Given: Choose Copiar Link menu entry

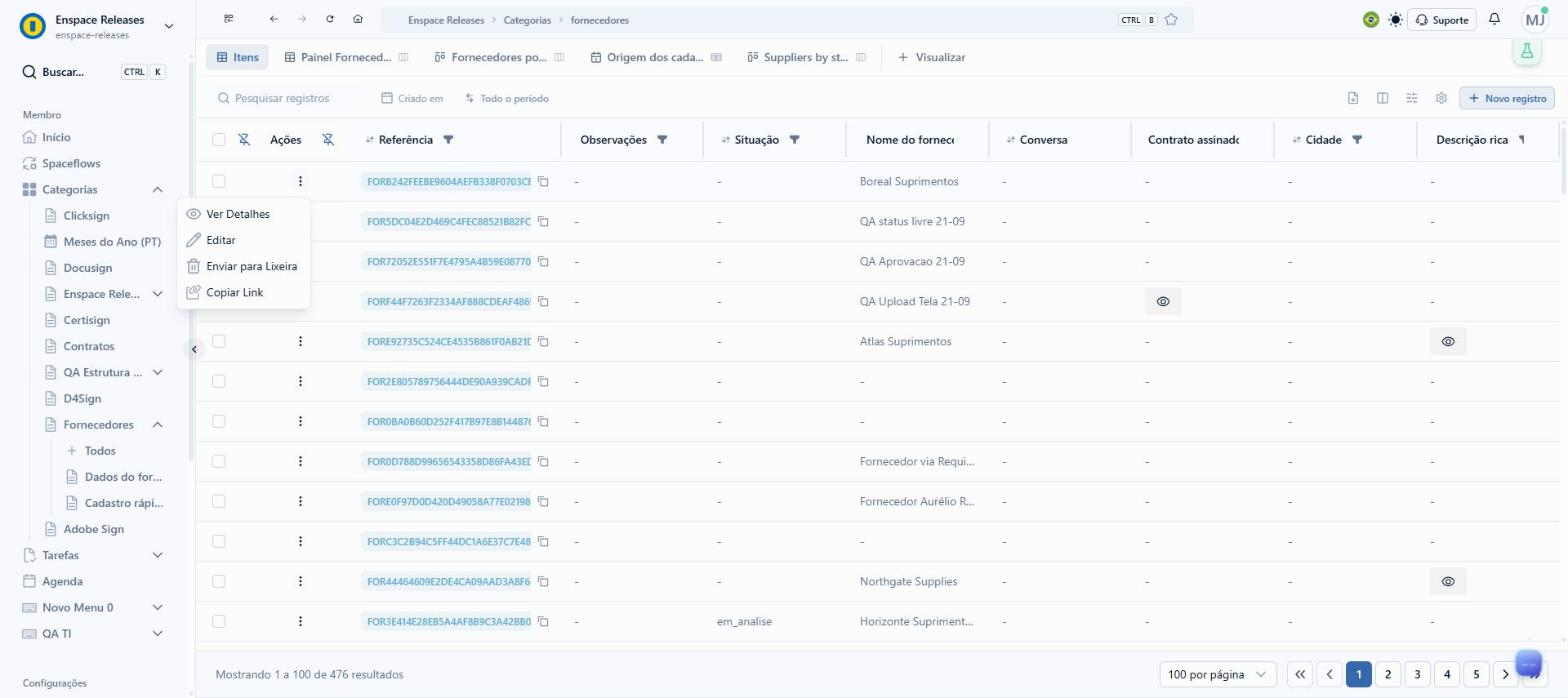Looking at the screenshot, I should point(244,292).
